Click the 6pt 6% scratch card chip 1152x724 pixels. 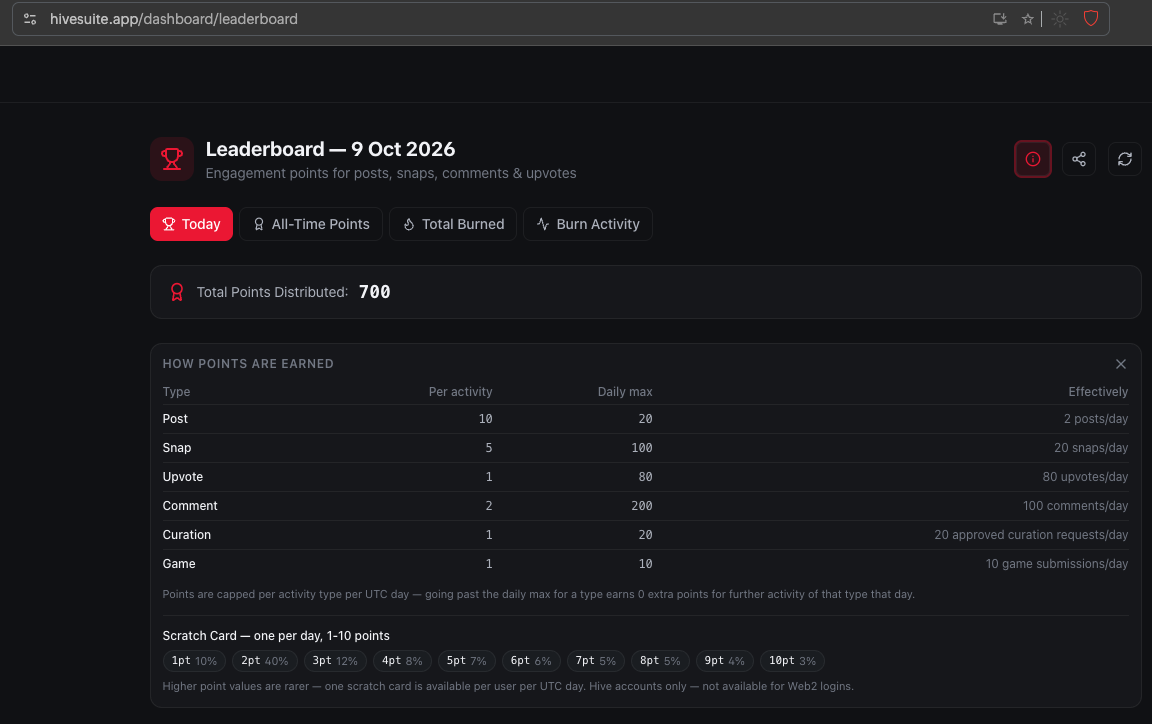coord(531,661)
